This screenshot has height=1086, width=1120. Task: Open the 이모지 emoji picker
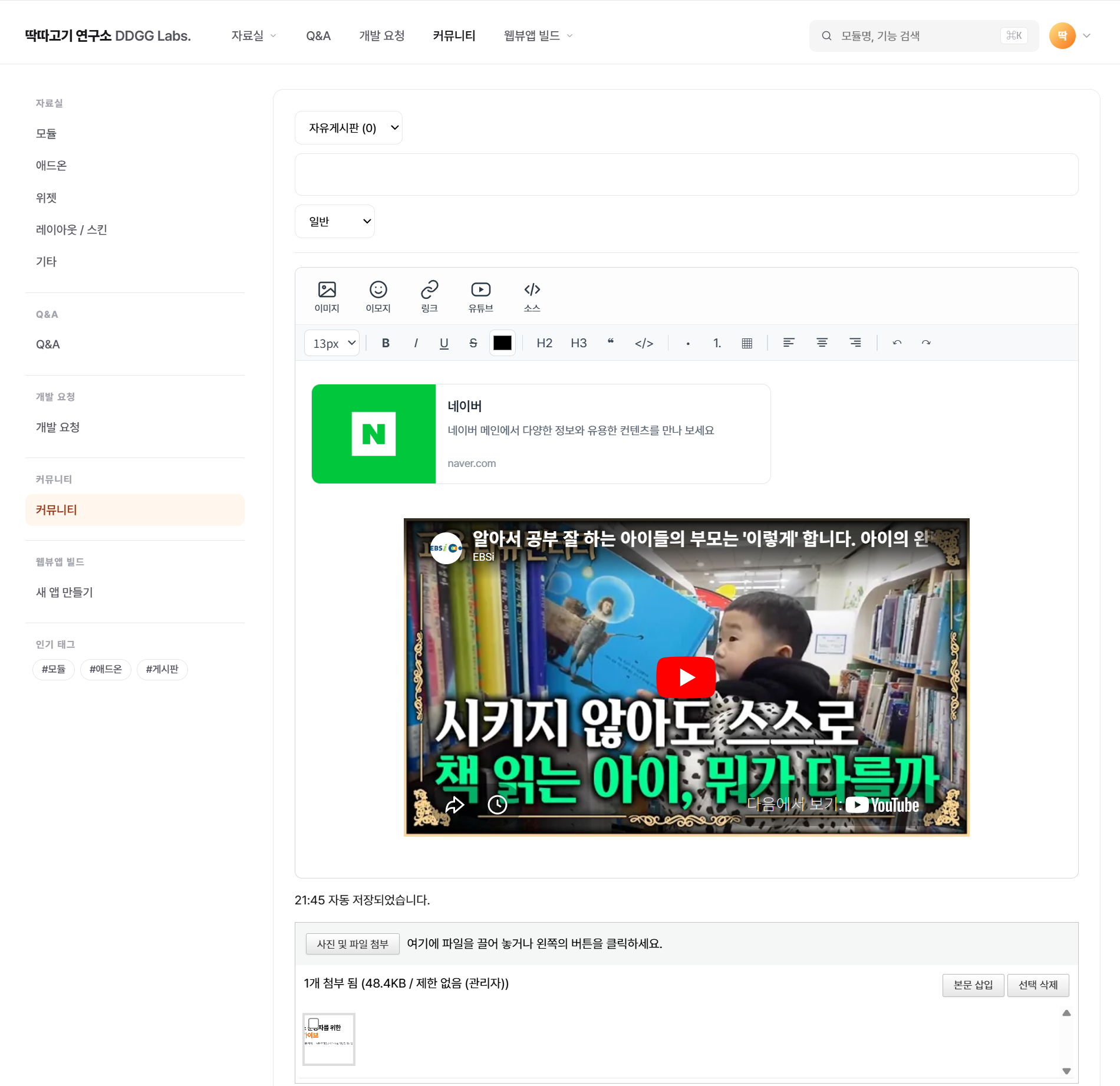click(x=378, y=297)
